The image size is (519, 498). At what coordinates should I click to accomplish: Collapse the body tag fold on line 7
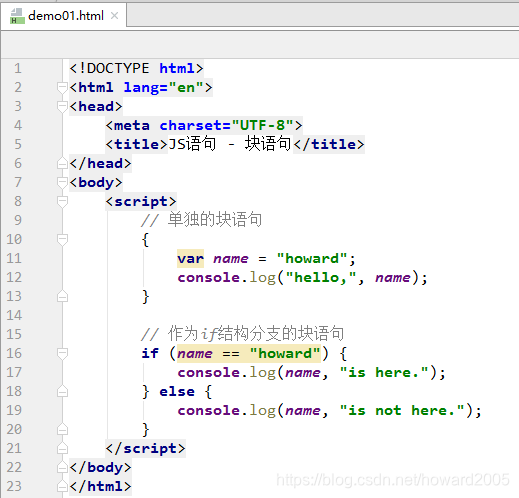(62, 182)
